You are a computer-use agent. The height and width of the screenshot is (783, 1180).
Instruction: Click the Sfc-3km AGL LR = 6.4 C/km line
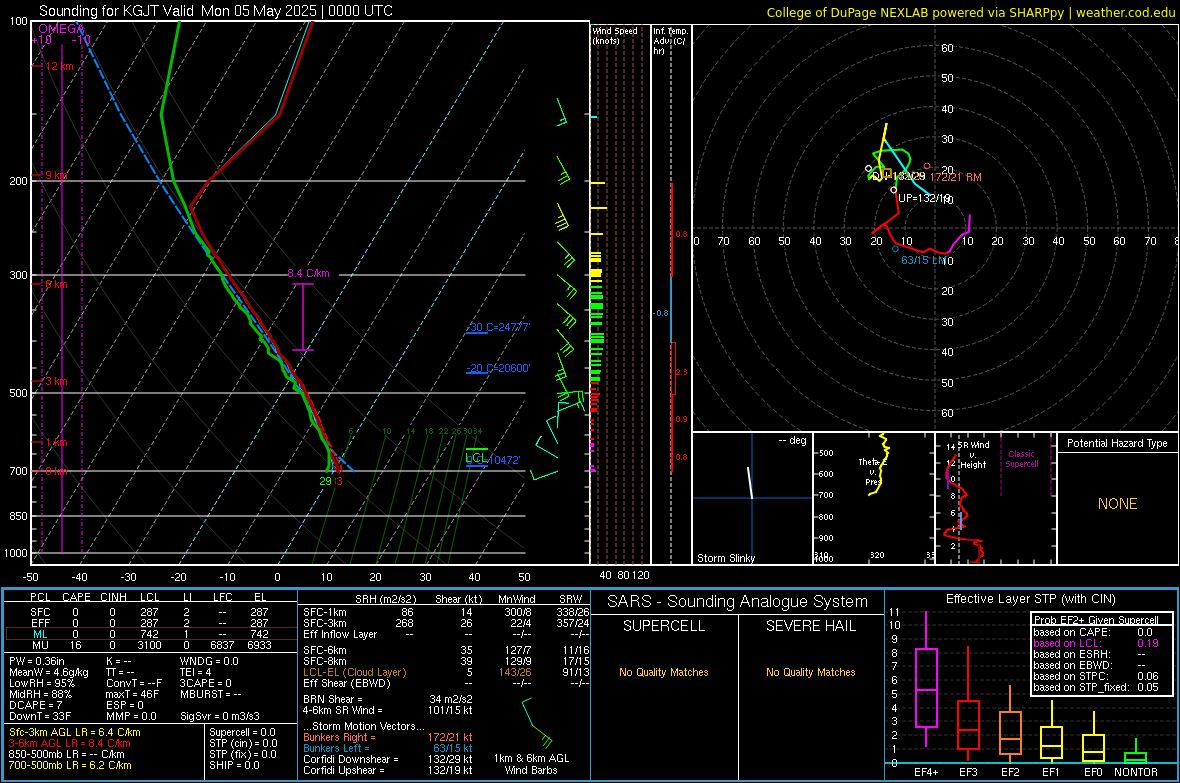pos(75,732)
